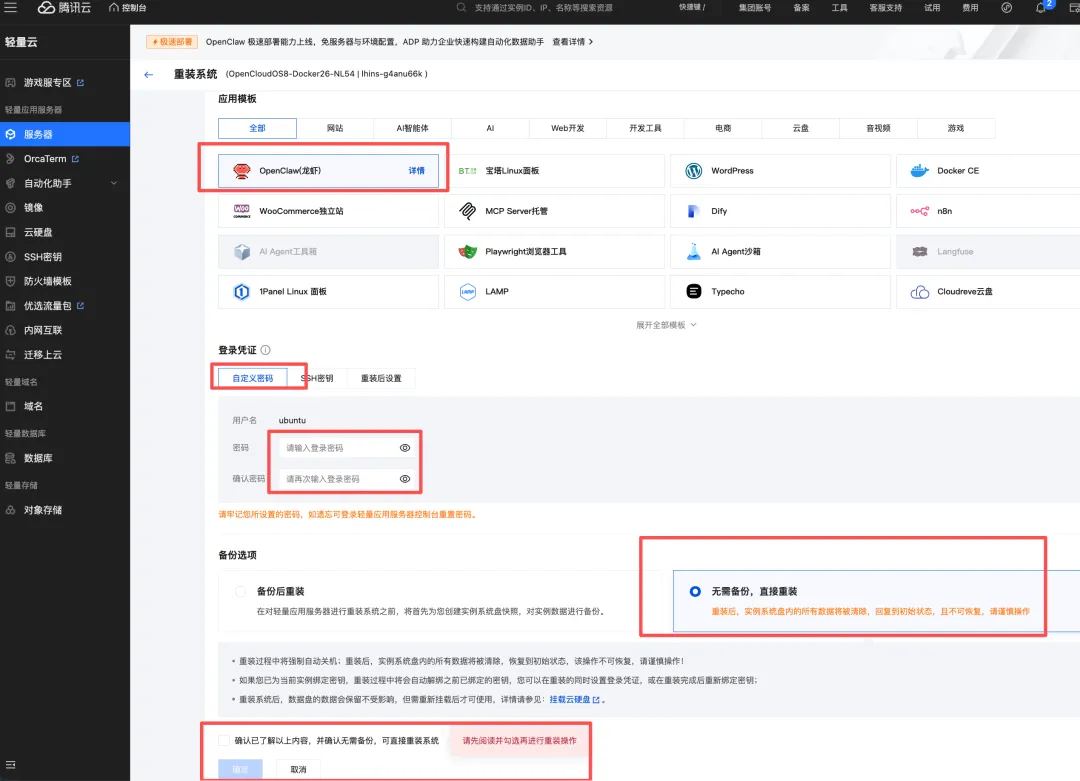Screen dimensions: 1080x781
Task: Select the 网站 template tab
Action: pos(335,128)
